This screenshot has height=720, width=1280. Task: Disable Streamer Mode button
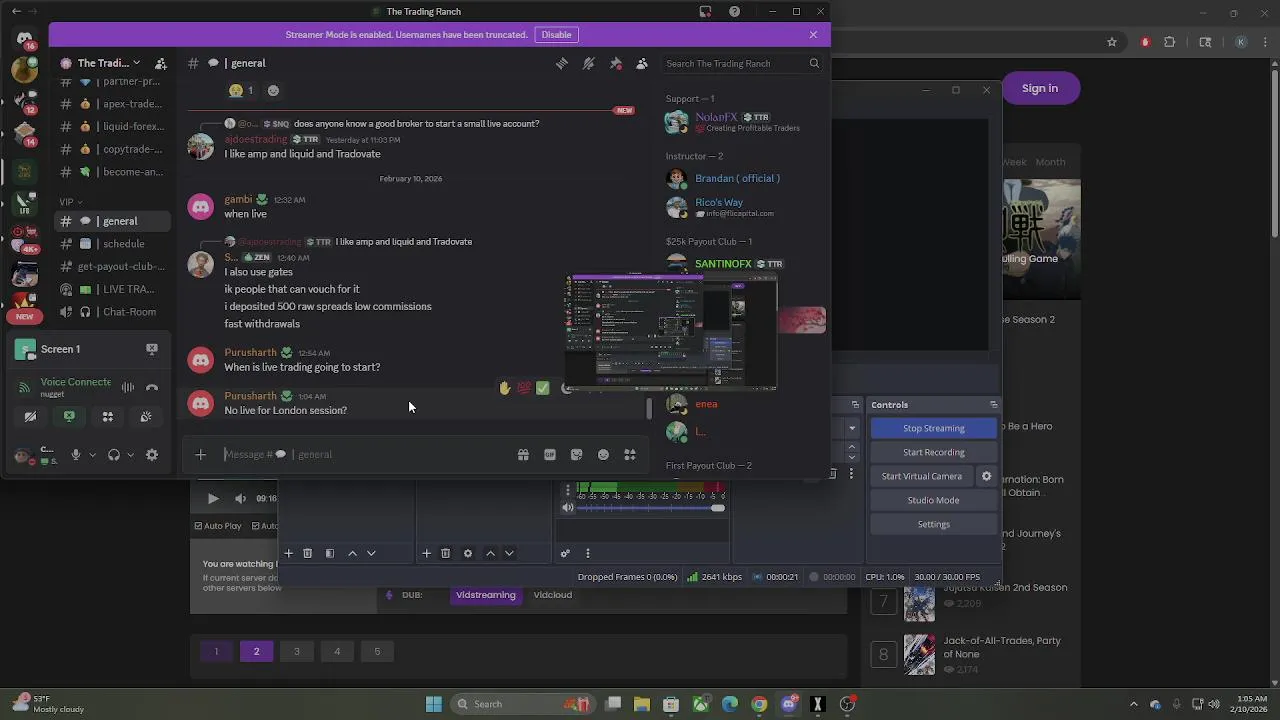tap(556, 34)
